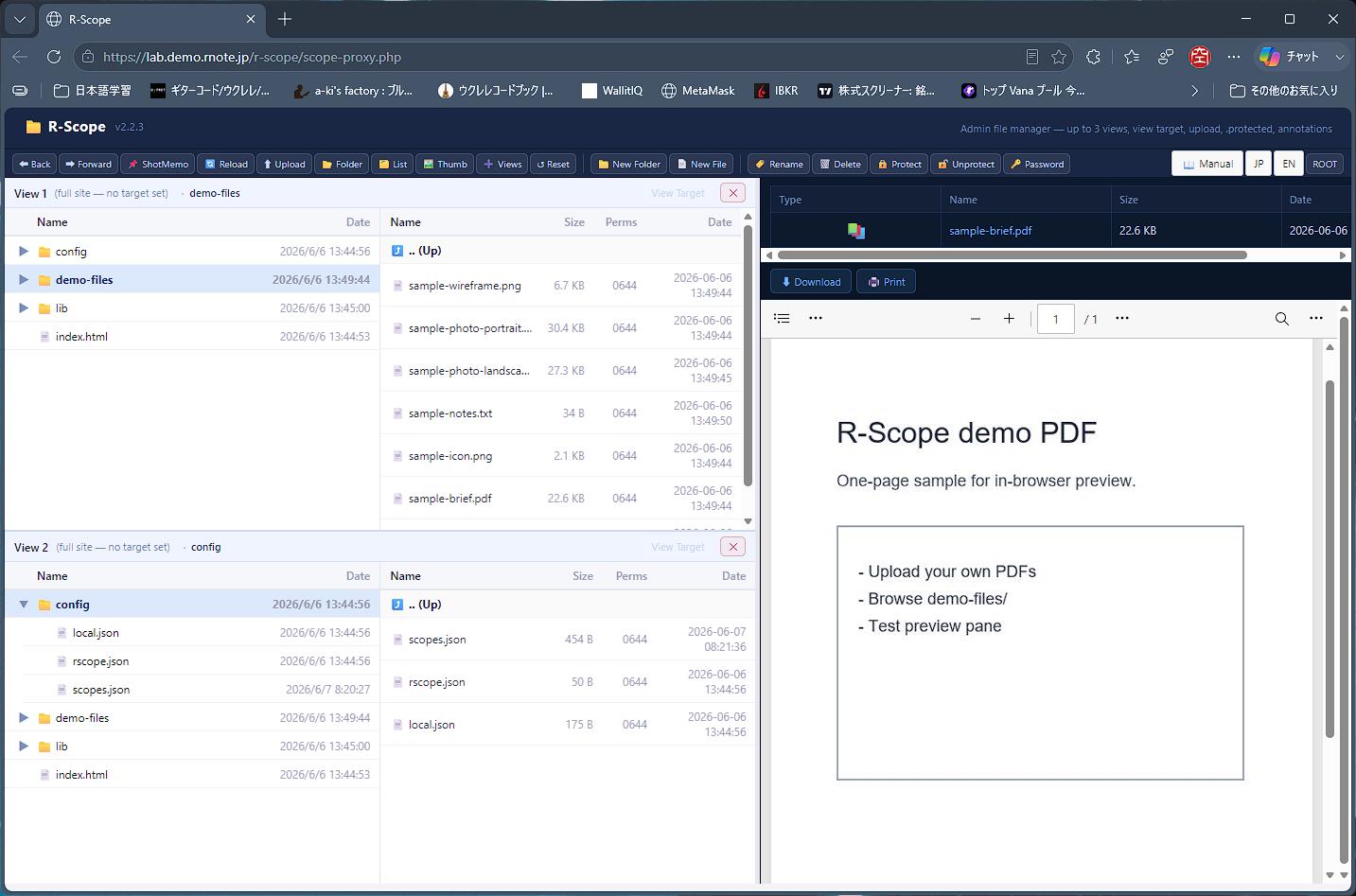Click the Rename button

tap(779, 164)
